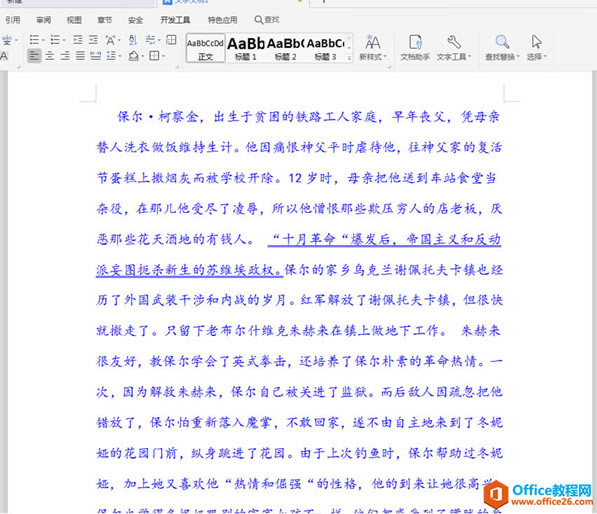The height and width of the screenshot is (514, 597).
Task: Open the 文档助手 document assistant
Action: [415, 47]
